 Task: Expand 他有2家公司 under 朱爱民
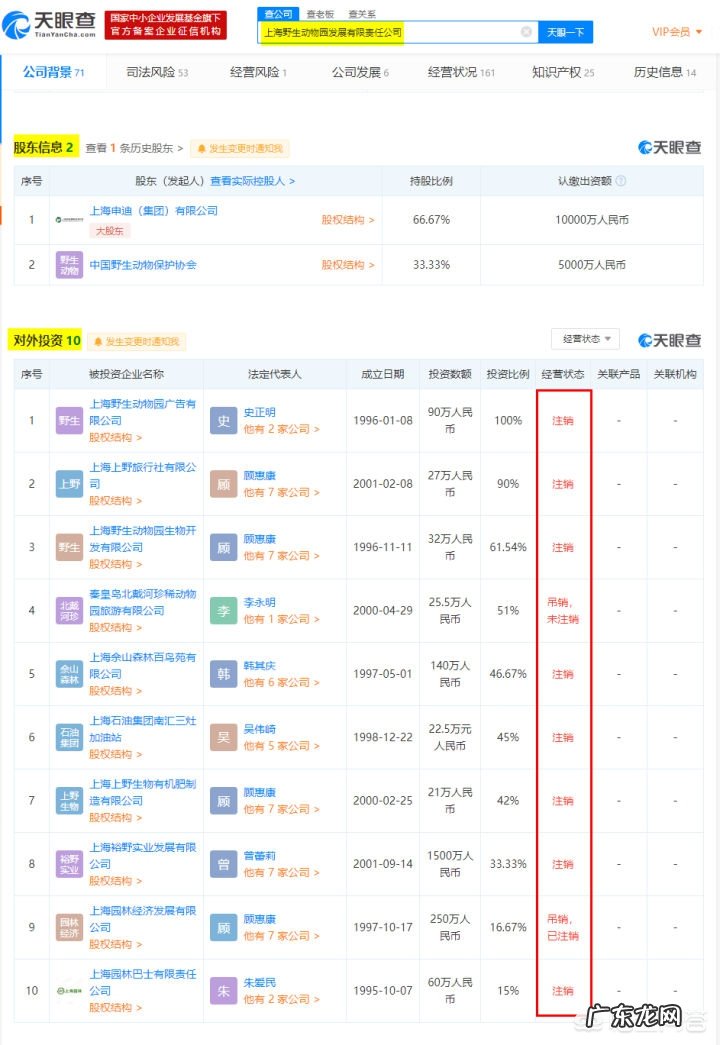pos(281,999)
